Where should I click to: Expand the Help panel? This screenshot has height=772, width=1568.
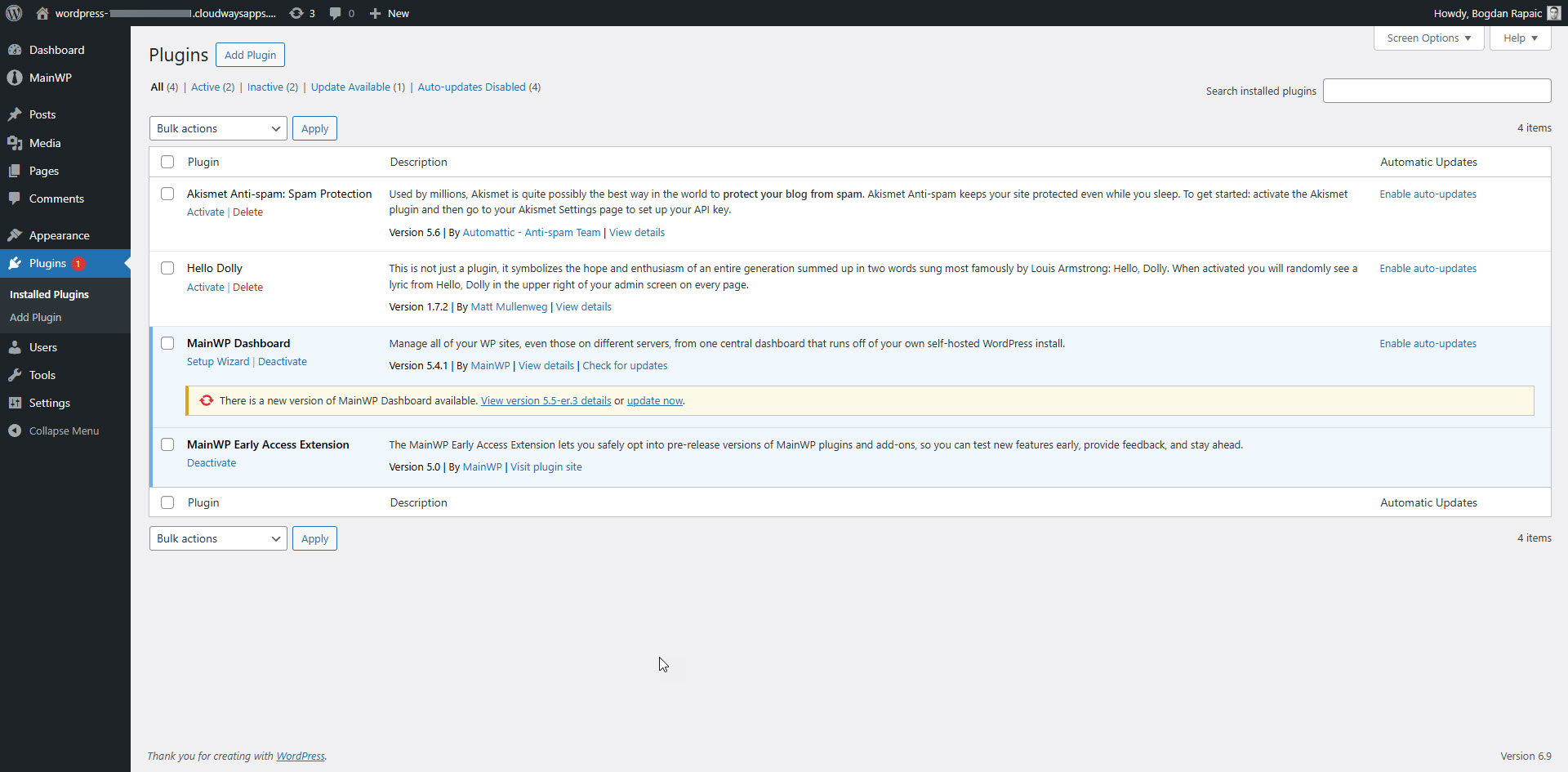[1520, 38]
